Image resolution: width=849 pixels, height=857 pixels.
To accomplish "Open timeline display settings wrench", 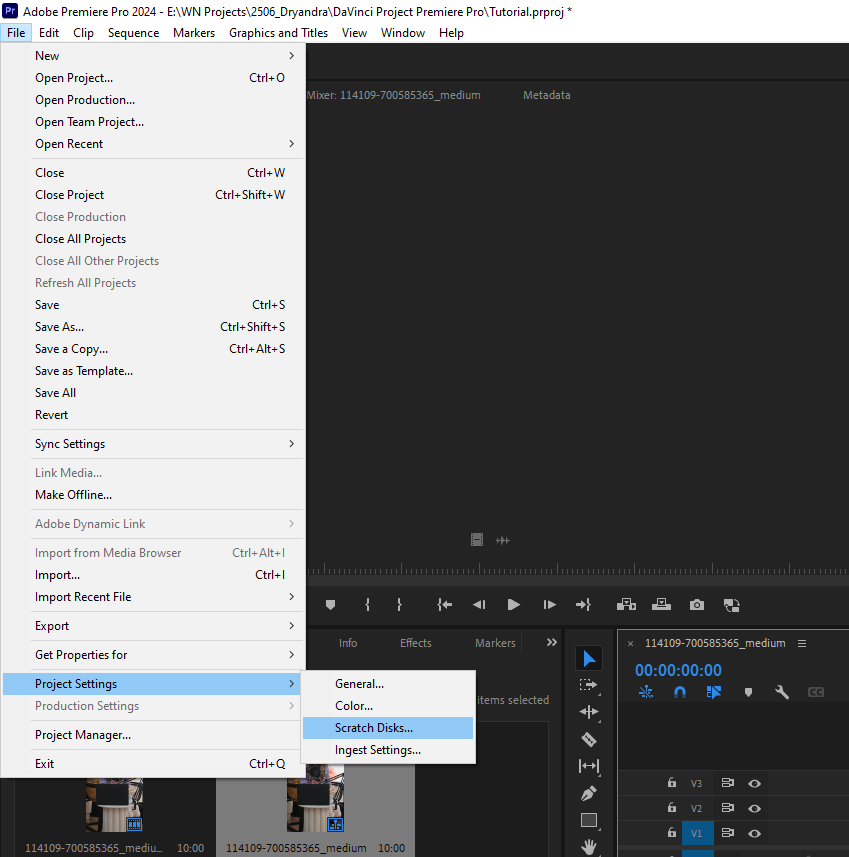I will coord(782,692).
